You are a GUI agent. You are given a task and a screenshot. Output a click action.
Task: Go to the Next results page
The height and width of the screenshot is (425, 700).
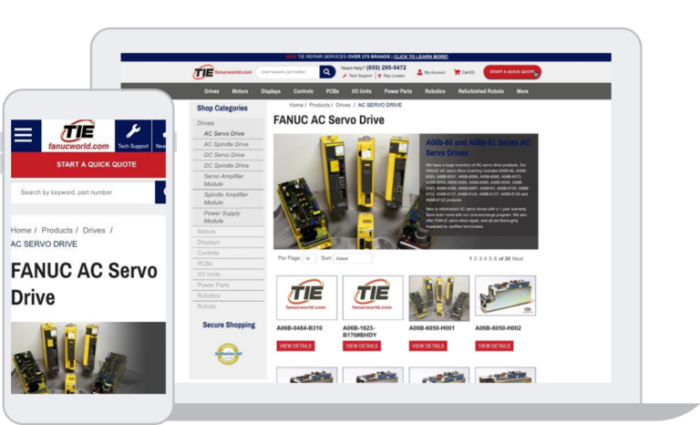click(518, 258)
